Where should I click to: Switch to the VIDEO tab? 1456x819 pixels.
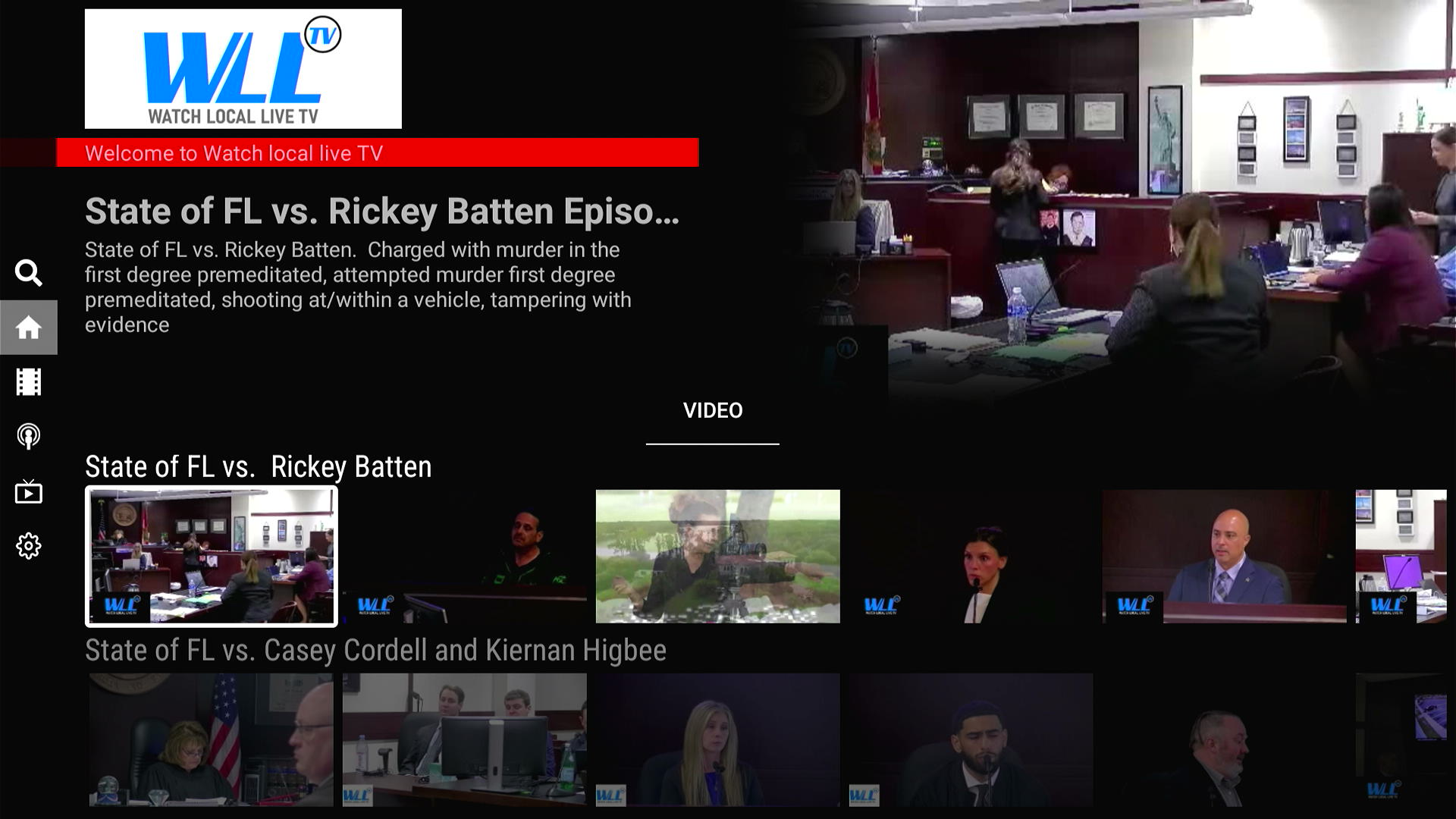pyautogui.click(x=712, y=411)
